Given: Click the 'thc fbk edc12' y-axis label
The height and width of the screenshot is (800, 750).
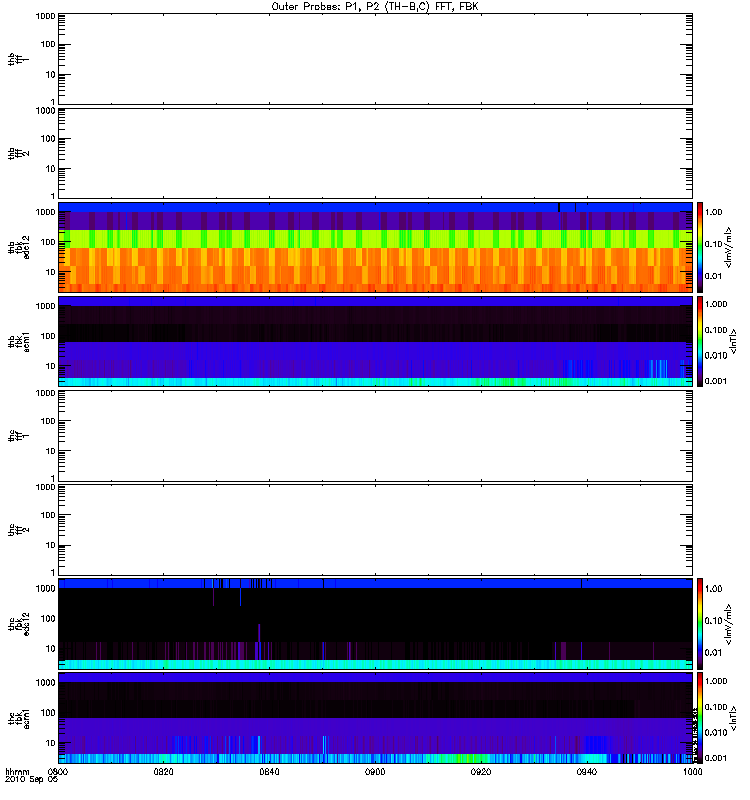Looking at the screenshot, I should (x=19, y=624).
